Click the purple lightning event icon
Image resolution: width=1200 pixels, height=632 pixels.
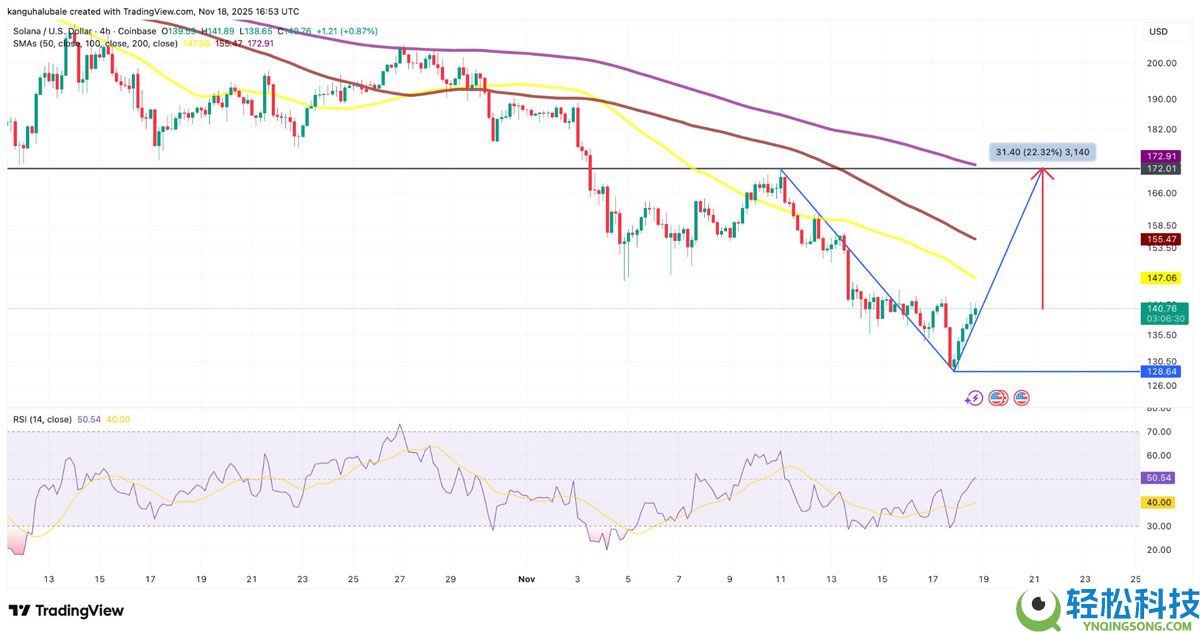click(x=974, y=398)
